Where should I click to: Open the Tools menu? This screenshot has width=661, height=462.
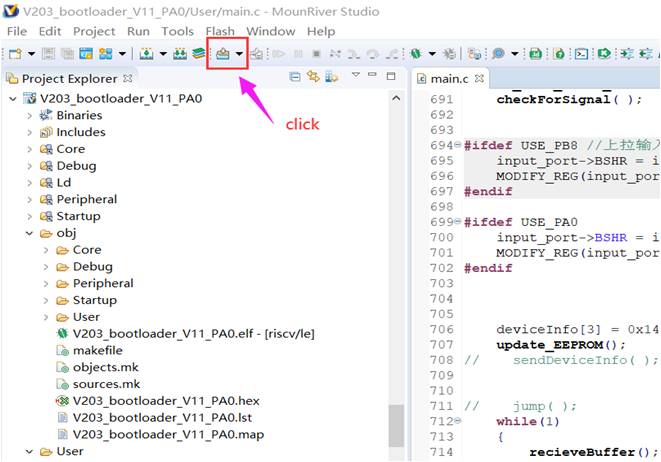point(177,31)
